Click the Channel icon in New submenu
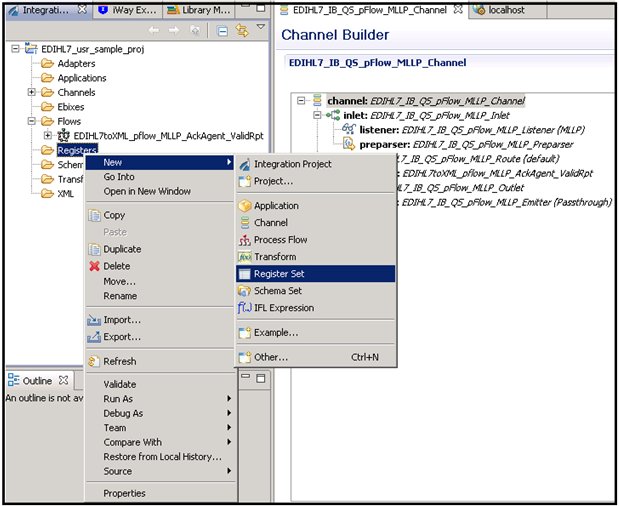 pyautogui.click(x=245, y=223)
